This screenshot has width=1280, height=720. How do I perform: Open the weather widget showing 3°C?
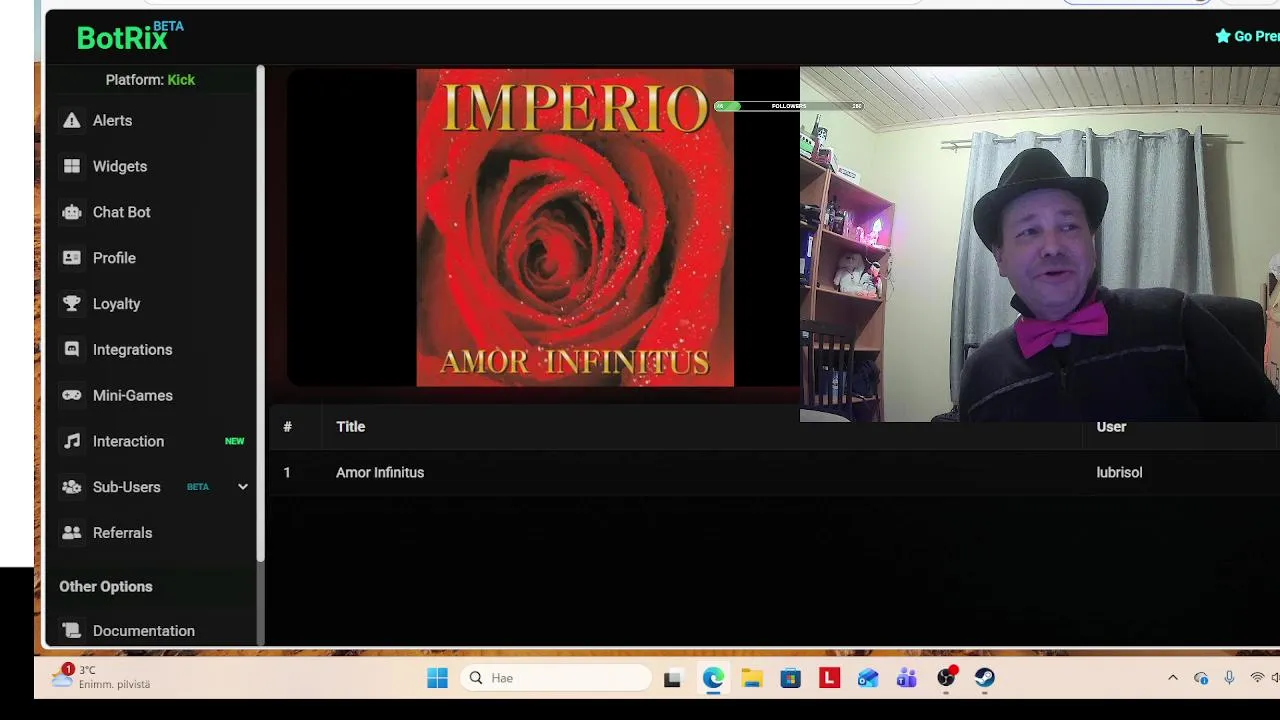[101, 677]
